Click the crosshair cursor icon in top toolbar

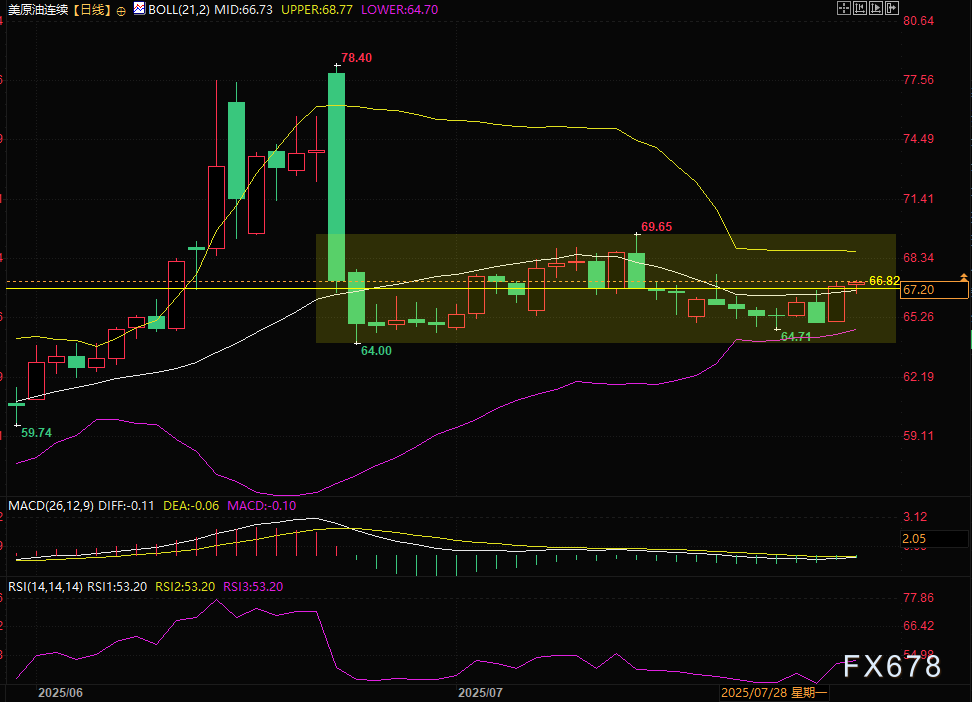click(x=842, y=9)
